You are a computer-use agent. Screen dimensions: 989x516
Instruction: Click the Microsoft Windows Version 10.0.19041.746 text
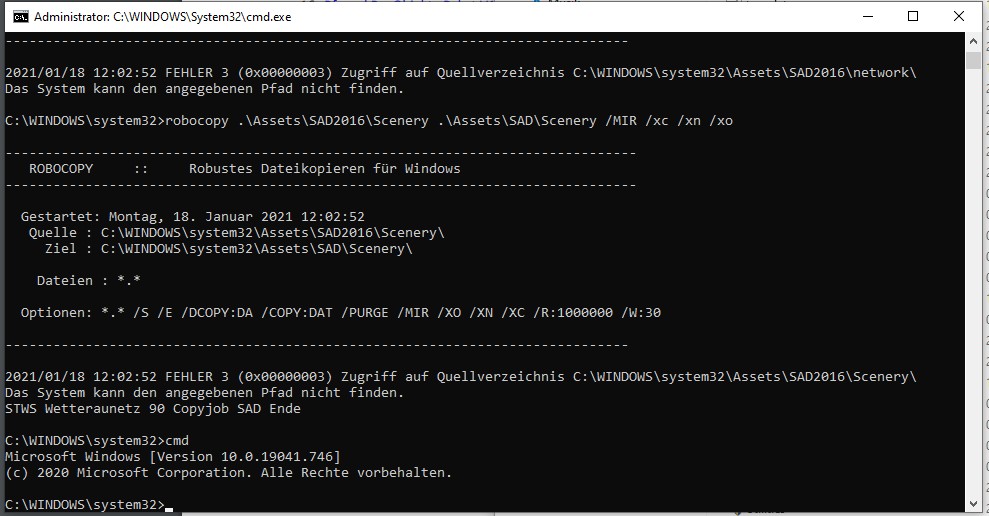click(x=172, y=457)
